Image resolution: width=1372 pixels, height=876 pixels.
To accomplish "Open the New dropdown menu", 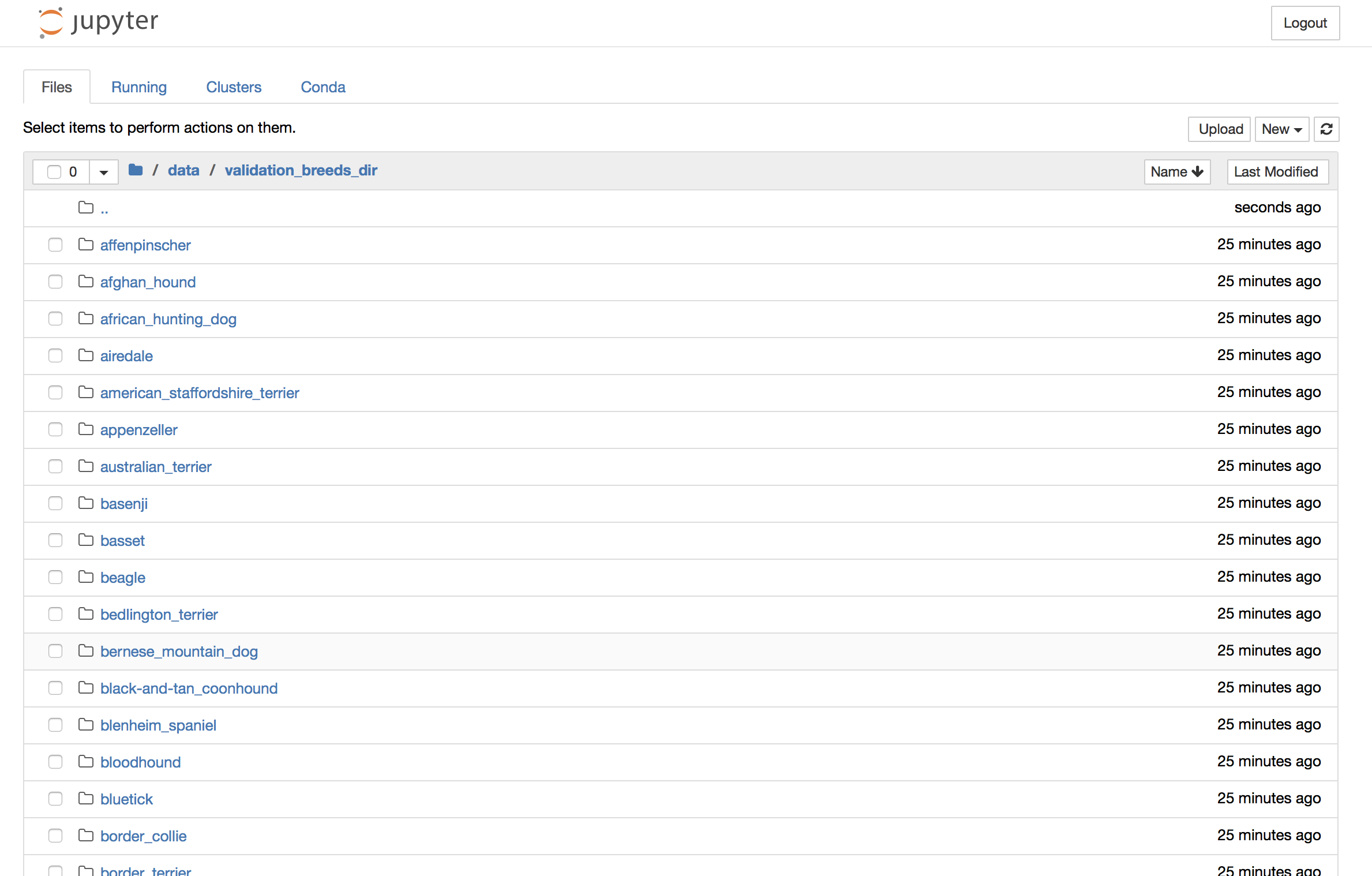I will [x=1281, y=129].
